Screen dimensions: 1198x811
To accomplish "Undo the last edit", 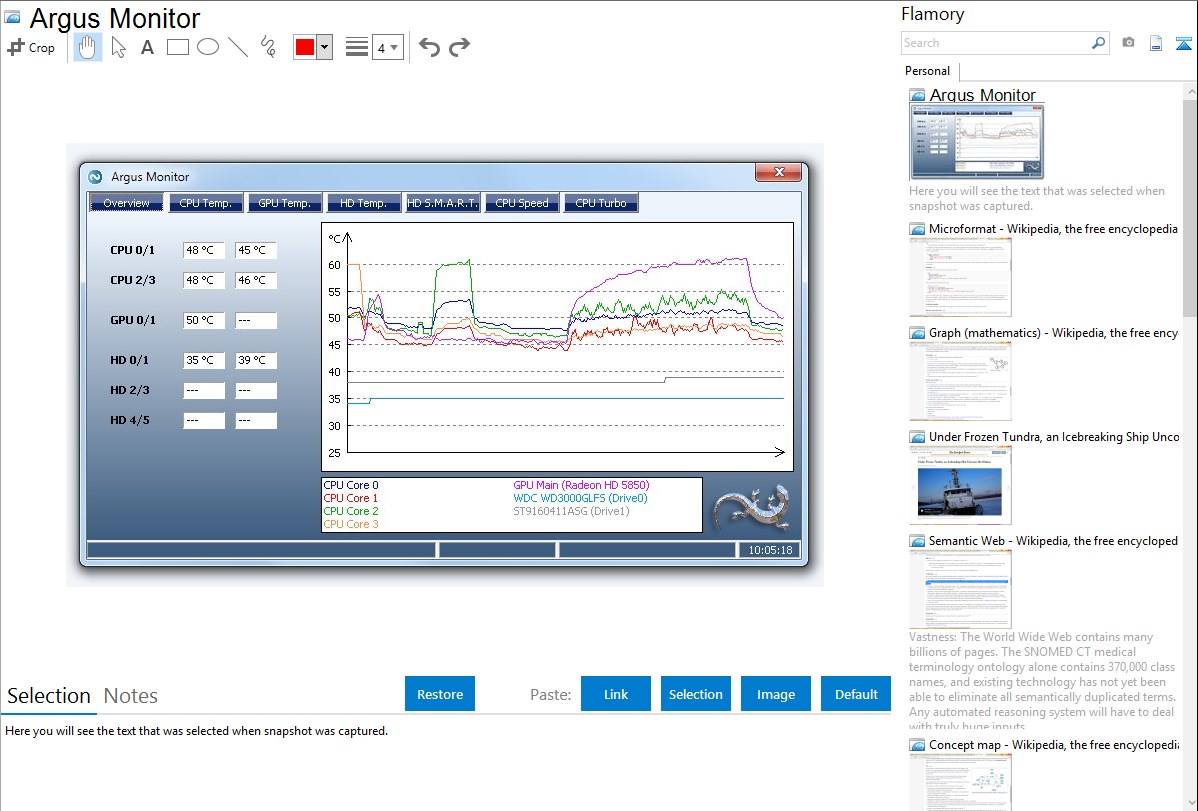I will pos(429,47).
